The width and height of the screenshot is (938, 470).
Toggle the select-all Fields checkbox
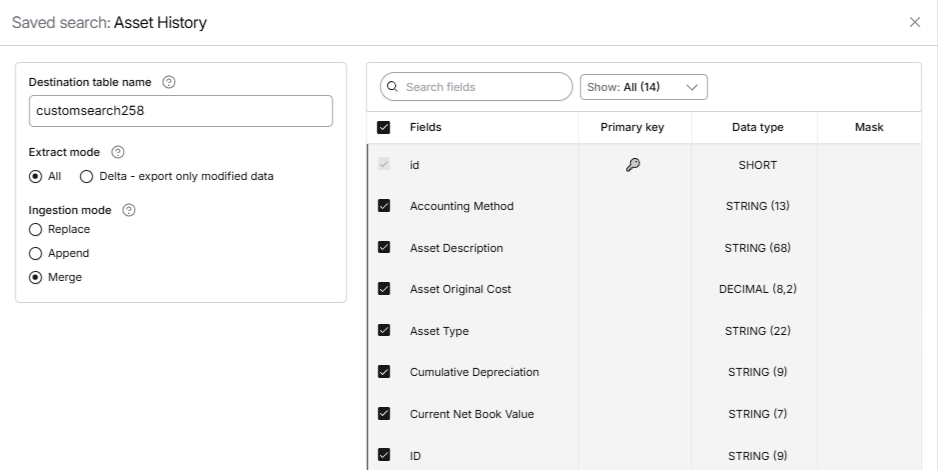coord(383,127)
